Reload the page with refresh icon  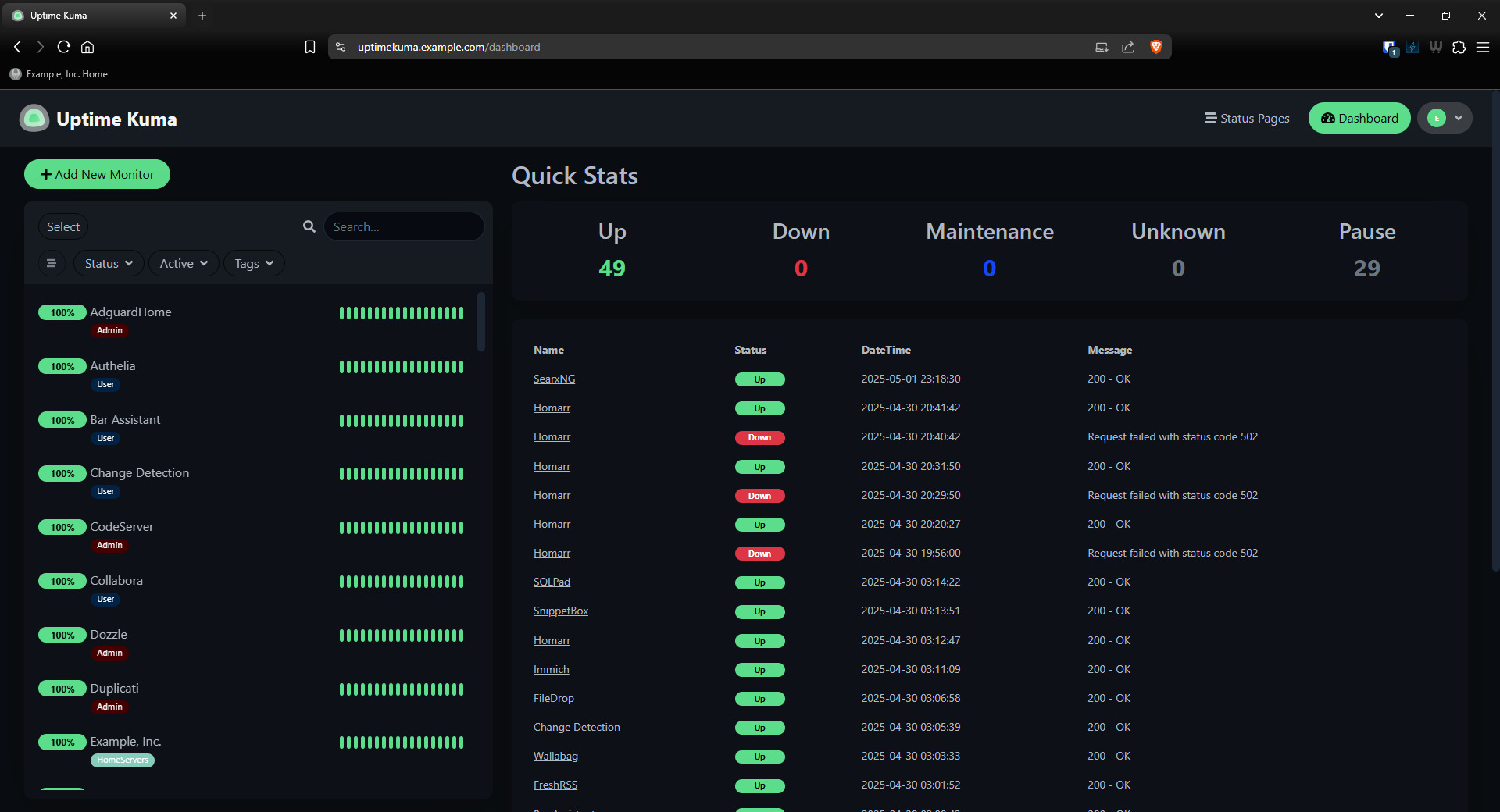click(64, 47)
